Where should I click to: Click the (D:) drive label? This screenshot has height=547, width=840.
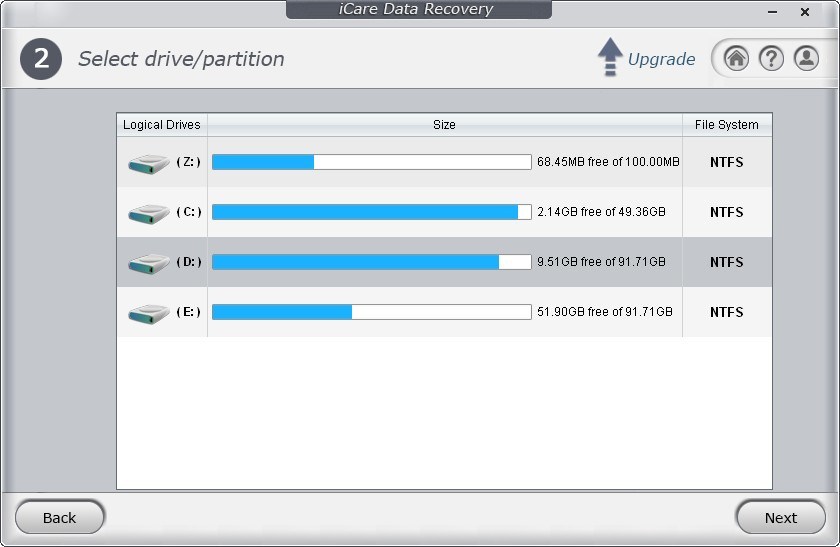(x=189, y=261)
